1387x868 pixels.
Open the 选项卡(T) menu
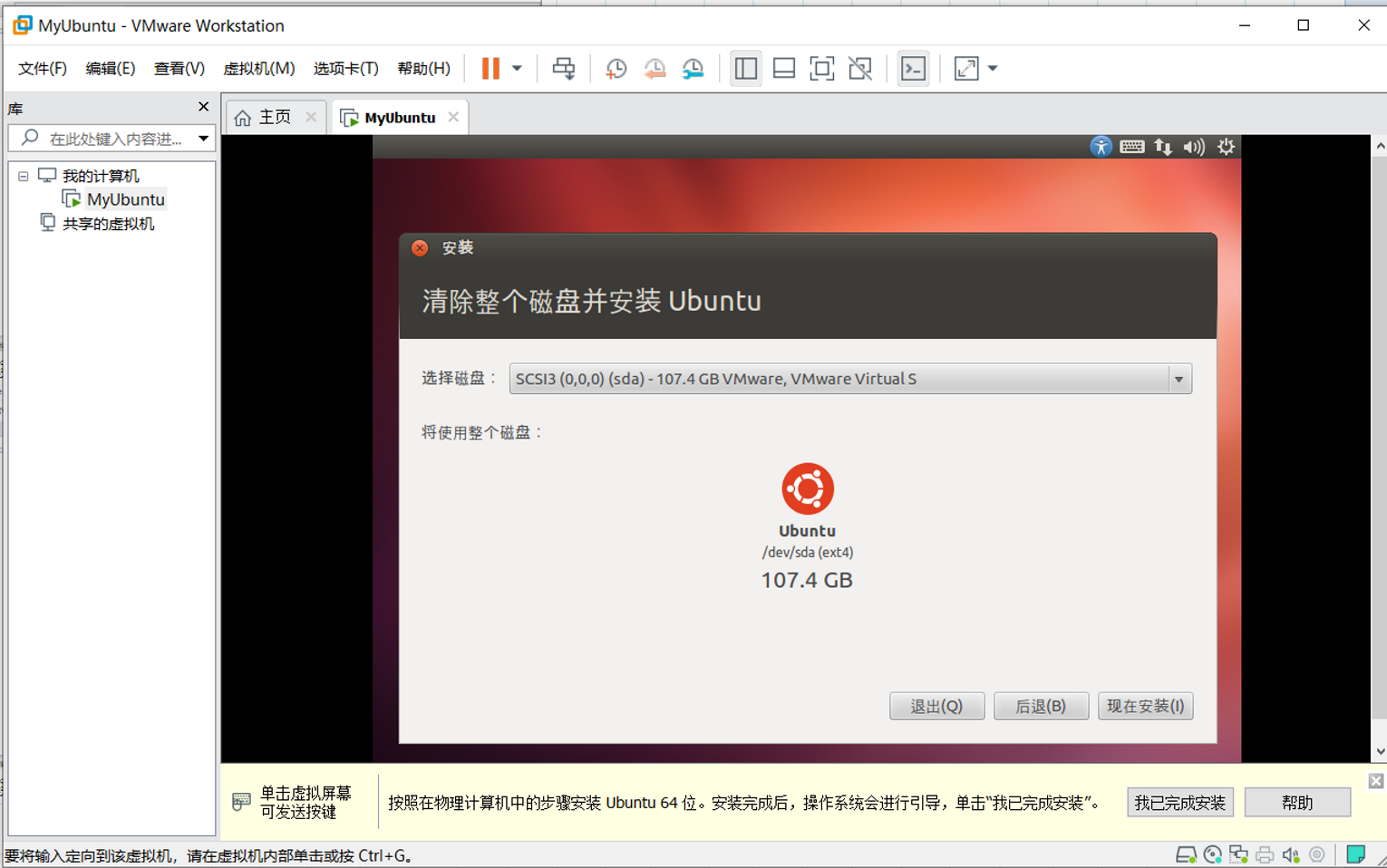[x=346, y=69]
